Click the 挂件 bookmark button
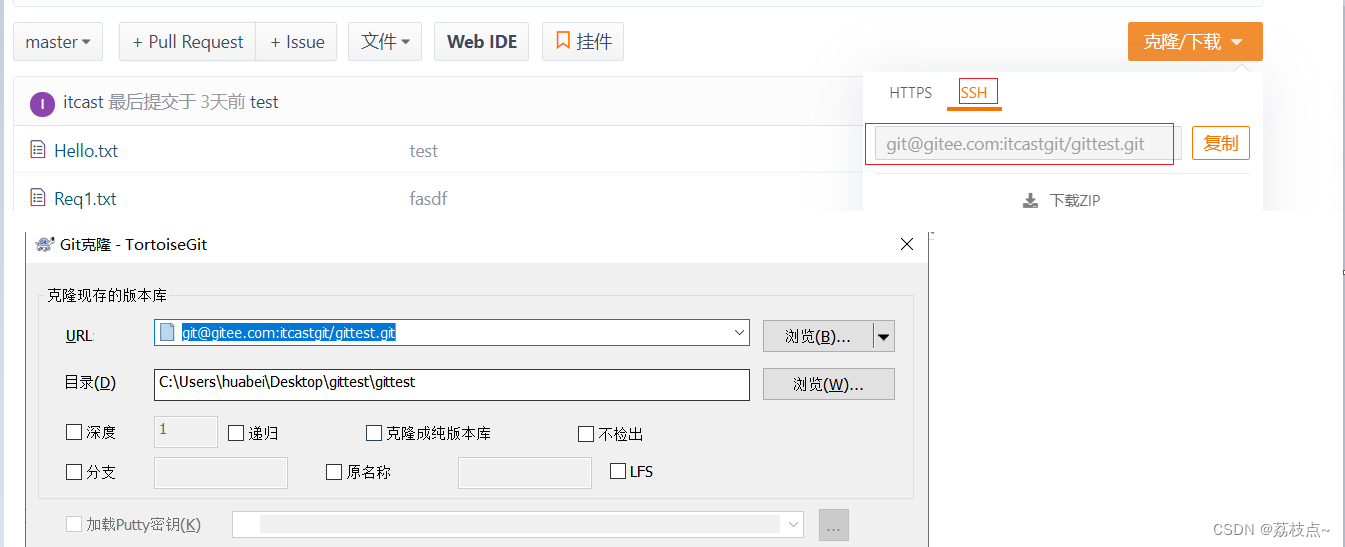The height and width of the screenshot is (547, 1345). click(583, 42)
